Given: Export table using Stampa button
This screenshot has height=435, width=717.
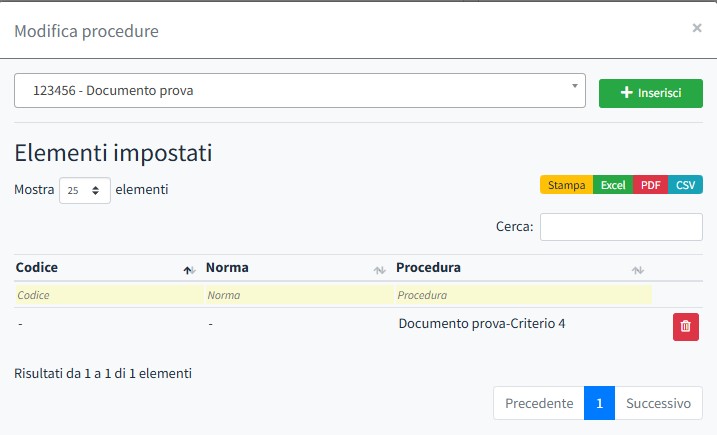Looking at the screenshot, I should click(x=566, y=185).
